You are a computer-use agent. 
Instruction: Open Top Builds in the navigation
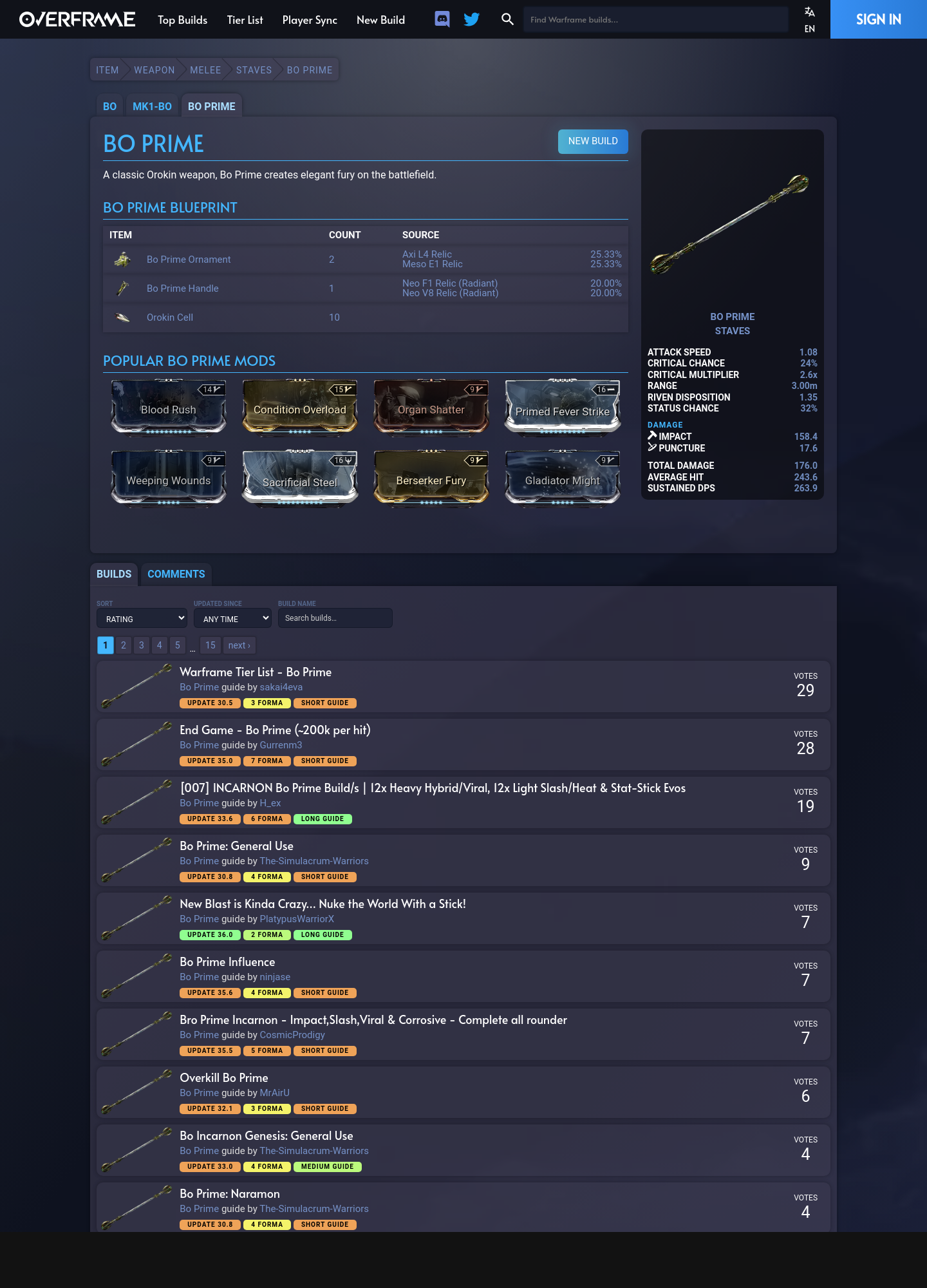(x=183, y=20)
